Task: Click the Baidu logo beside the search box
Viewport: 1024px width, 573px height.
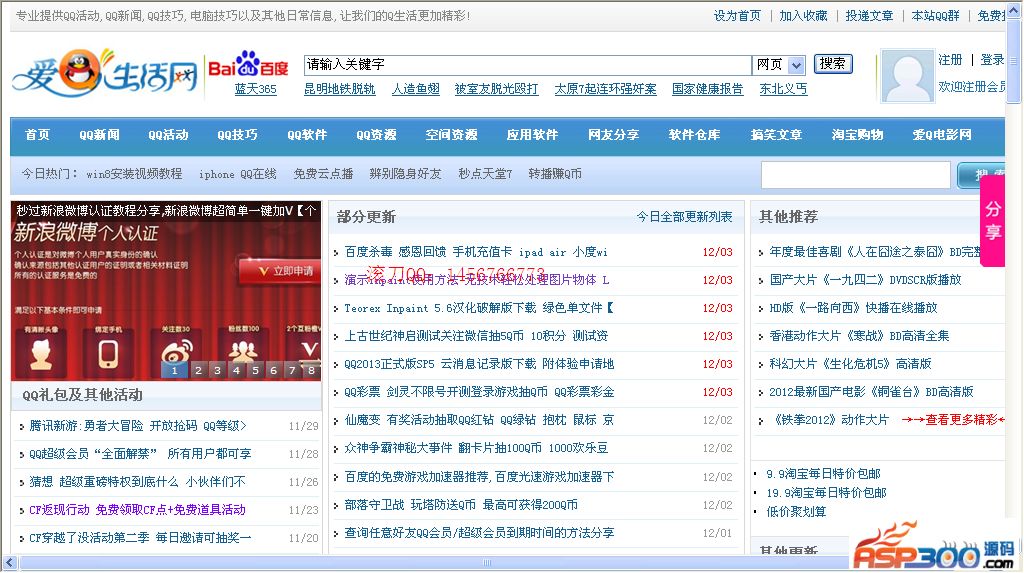Action: pyautogui.click(x=248, y=66)
